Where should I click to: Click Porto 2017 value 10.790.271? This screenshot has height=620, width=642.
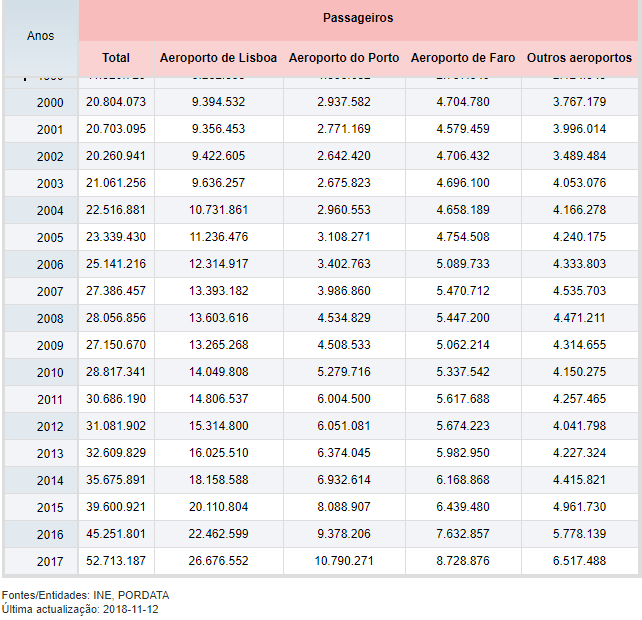pyautogui.click(x=344, y=562)
